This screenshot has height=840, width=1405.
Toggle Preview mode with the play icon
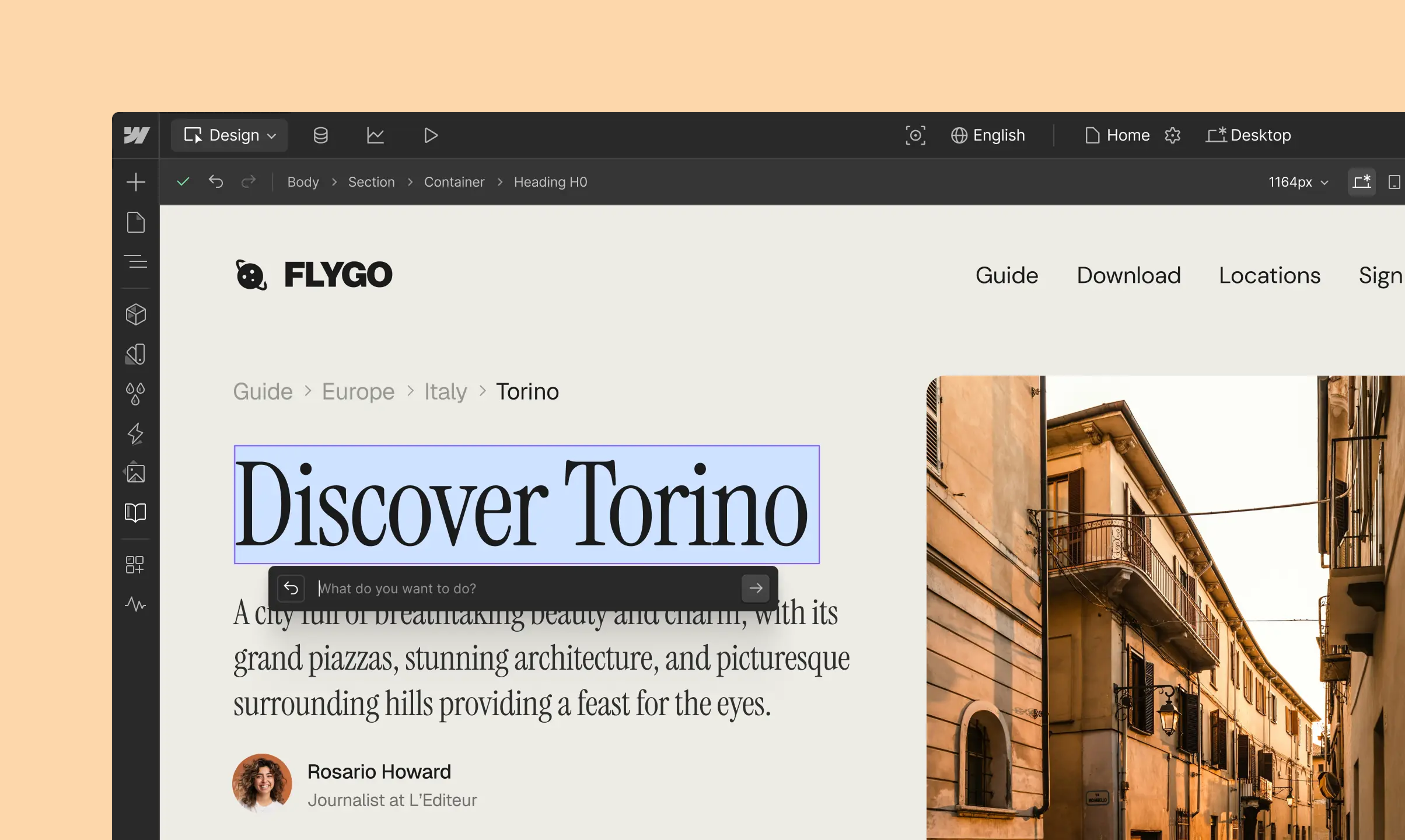[430, 135]
